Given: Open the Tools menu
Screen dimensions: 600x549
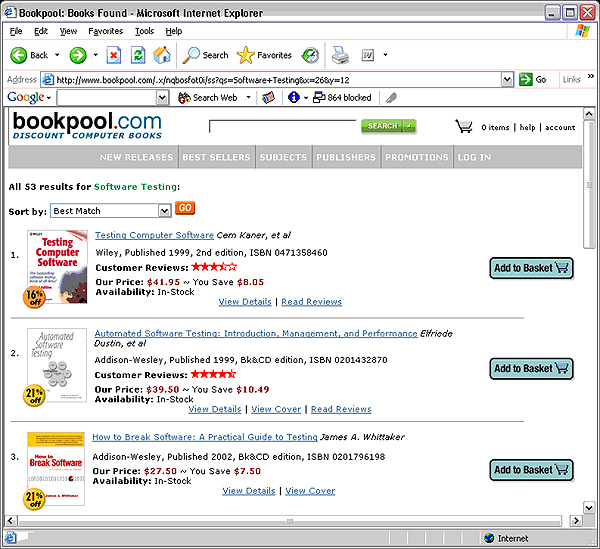Looking at the screenshot, I should tap(144, 31).
